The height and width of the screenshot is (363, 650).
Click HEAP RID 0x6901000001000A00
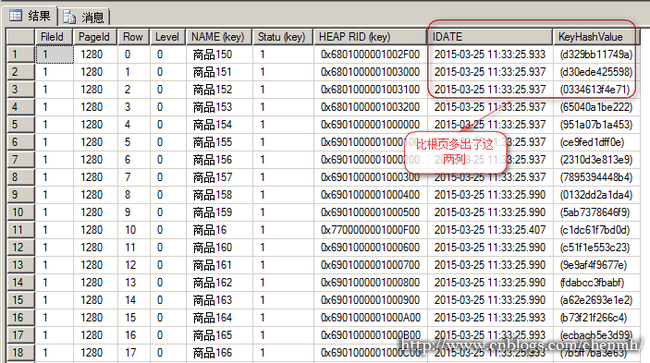[x=370, y=317]
